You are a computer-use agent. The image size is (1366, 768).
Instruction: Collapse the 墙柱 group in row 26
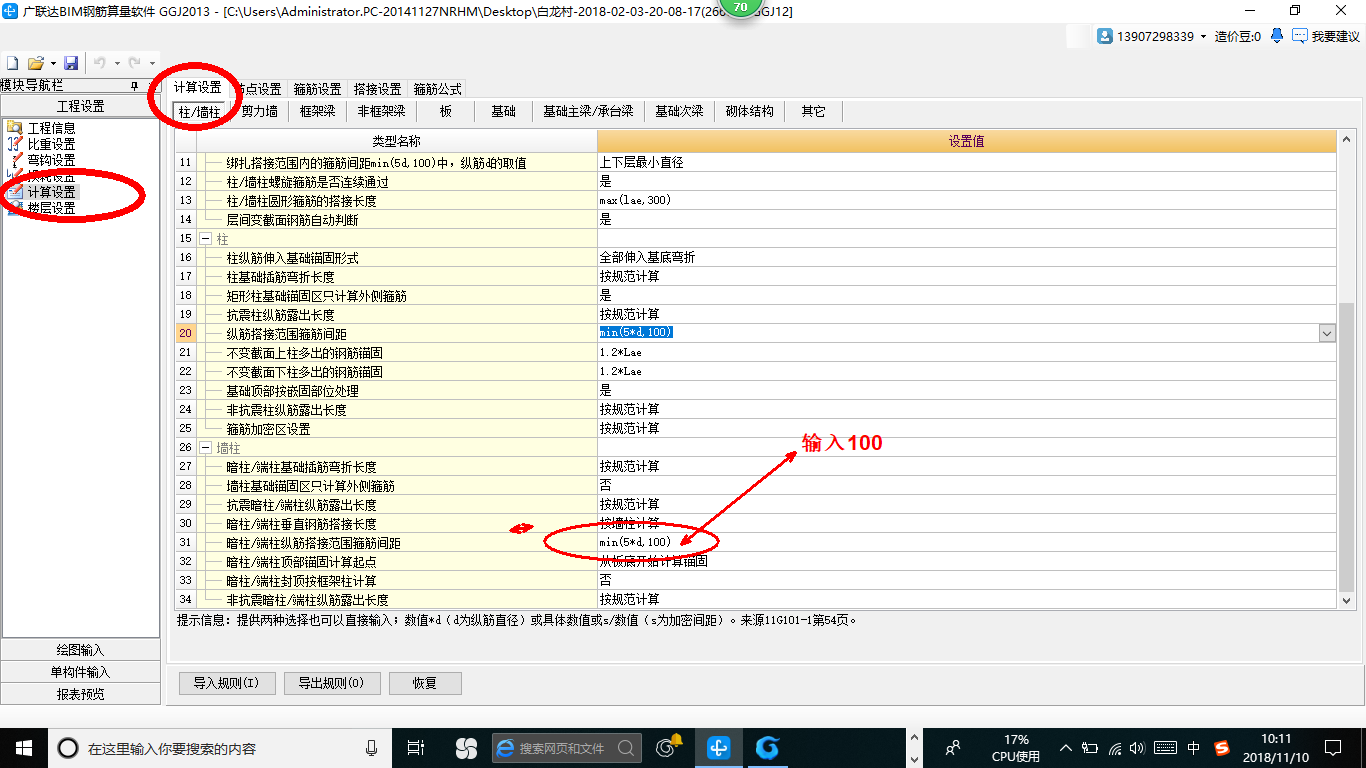(x=205, y=448)
